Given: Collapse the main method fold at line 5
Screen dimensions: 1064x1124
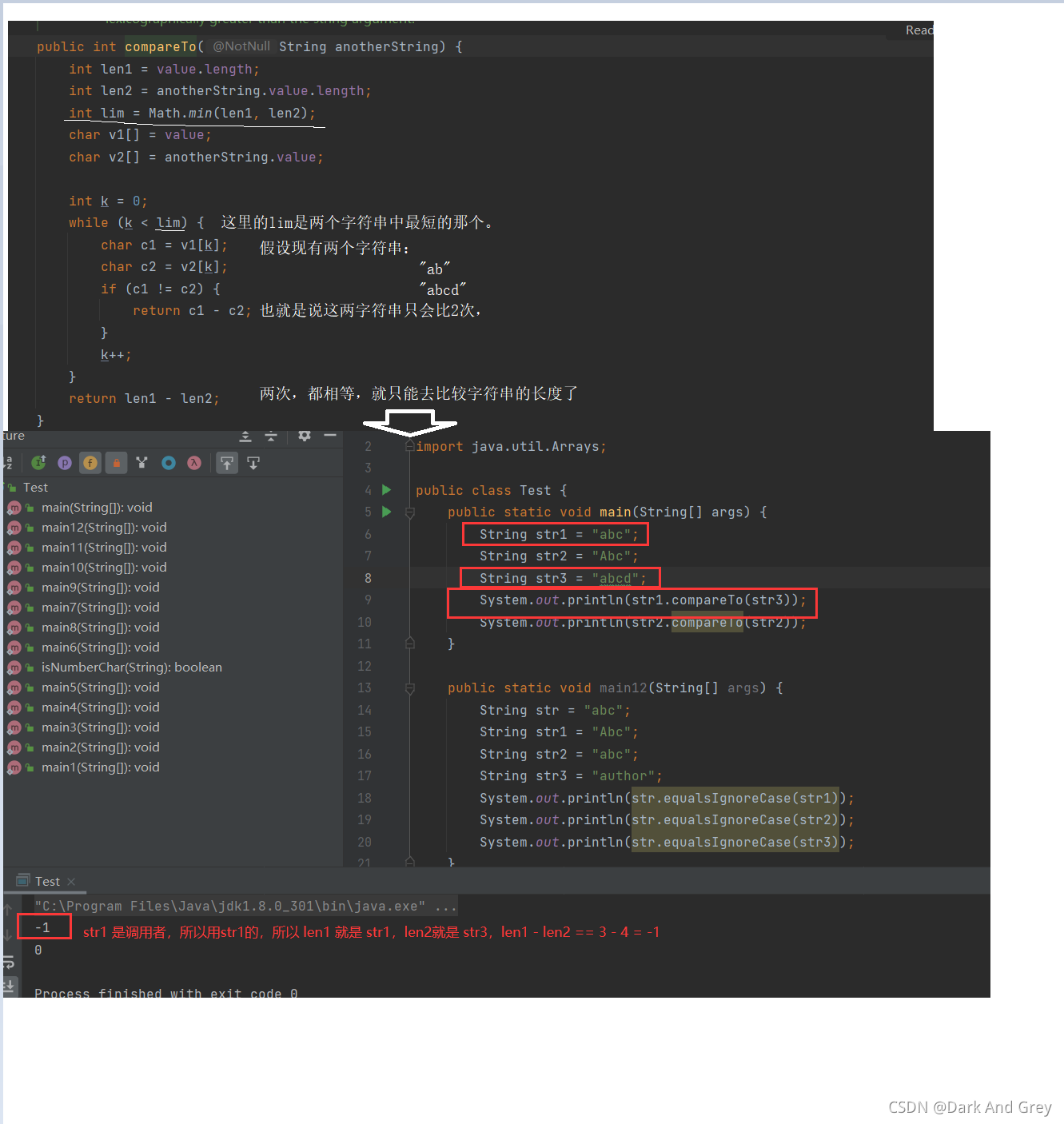Looking at the screenshot, I should pos(409,512).
